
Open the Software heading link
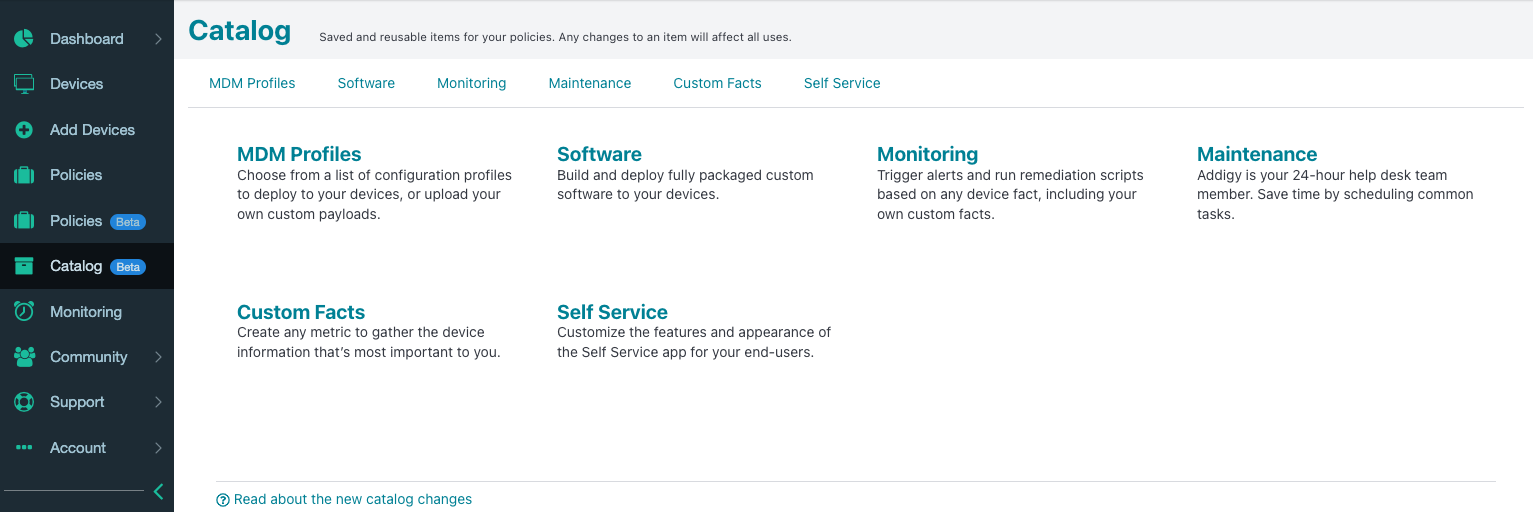click(x=599, y=154)
